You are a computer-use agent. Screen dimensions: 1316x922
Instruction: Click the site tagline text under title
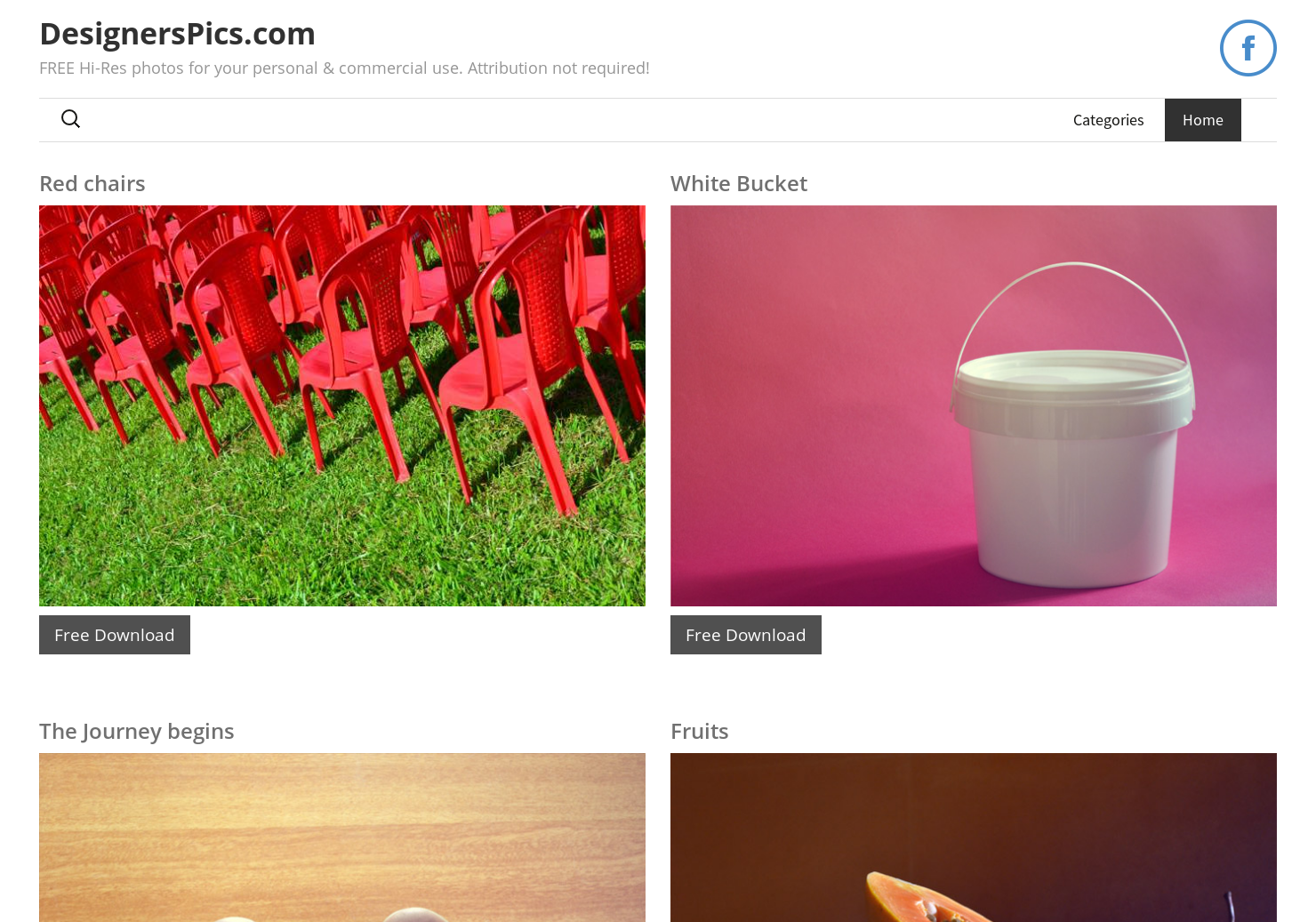[344, 68]
